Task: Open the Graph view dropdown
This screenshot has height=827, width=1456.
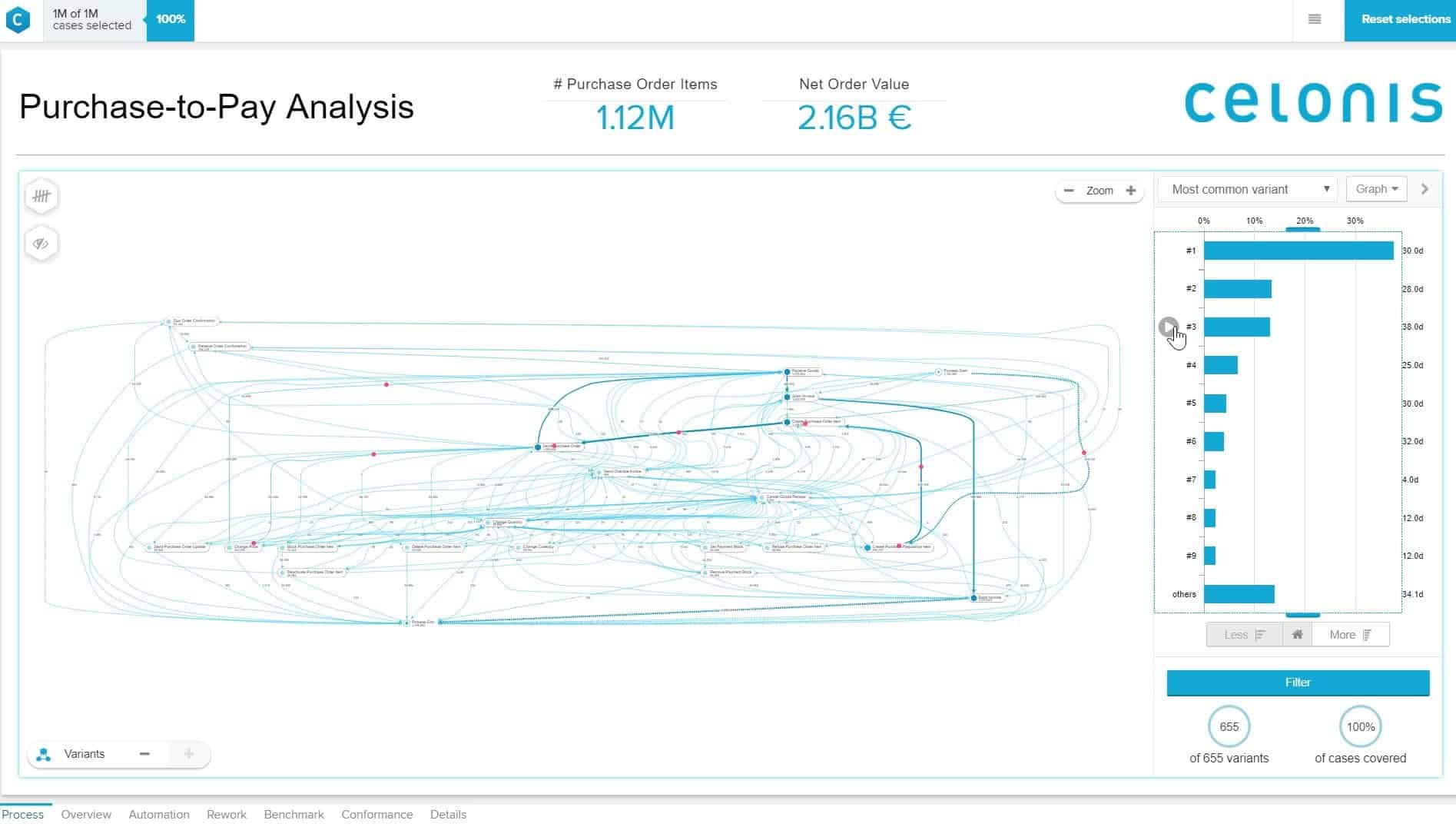Action: click(x=1376, y=189)
